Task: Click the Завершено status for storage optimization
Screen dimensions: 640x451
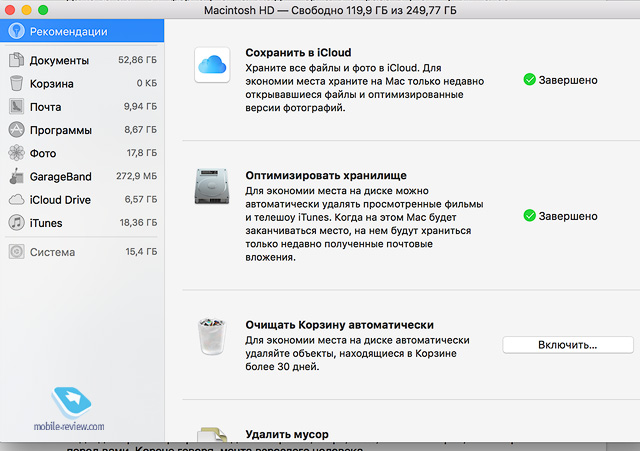Action: (x=568, y=216)
